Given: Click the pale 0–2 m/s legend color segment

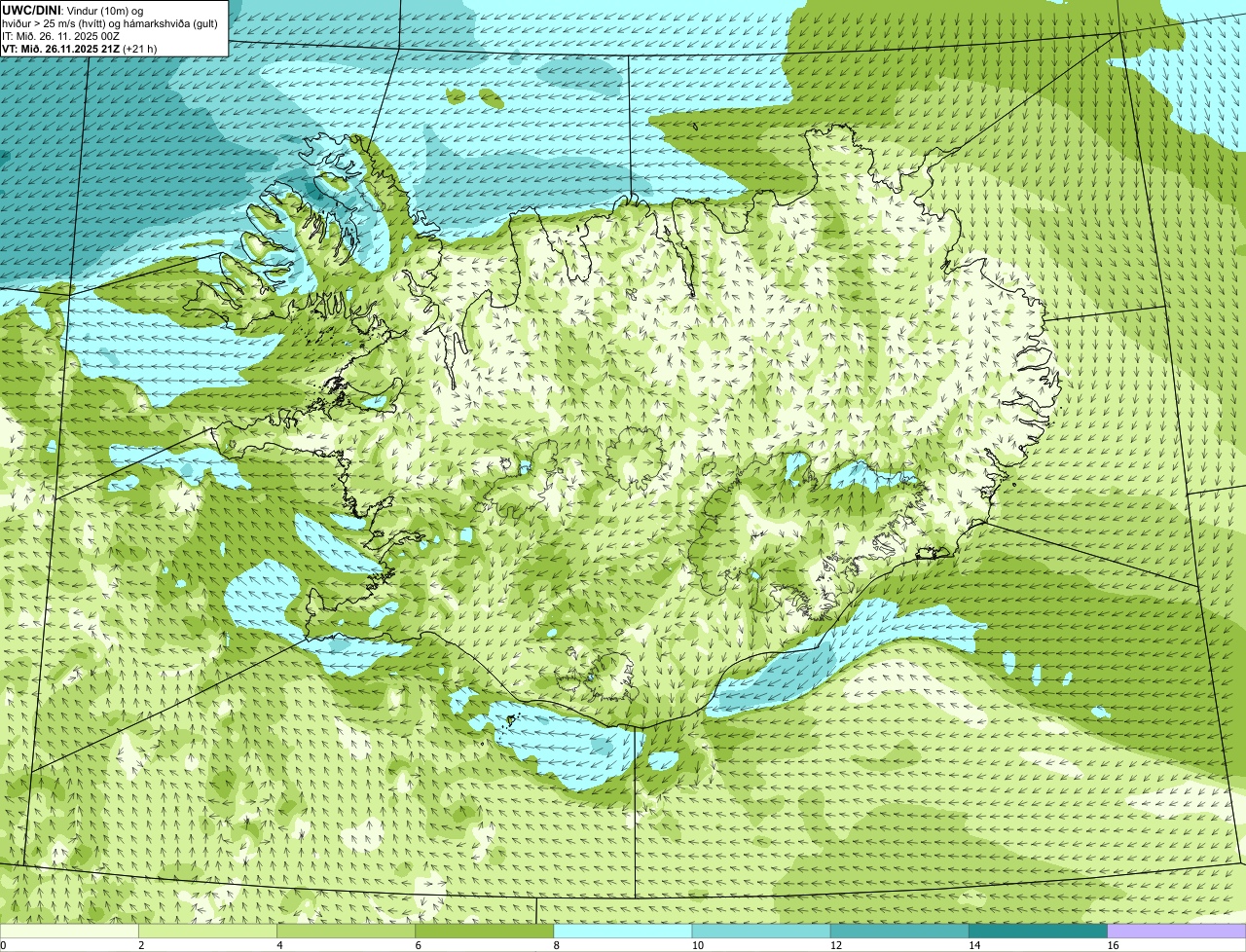Looking at the screenshot, I should coord(69,931).
